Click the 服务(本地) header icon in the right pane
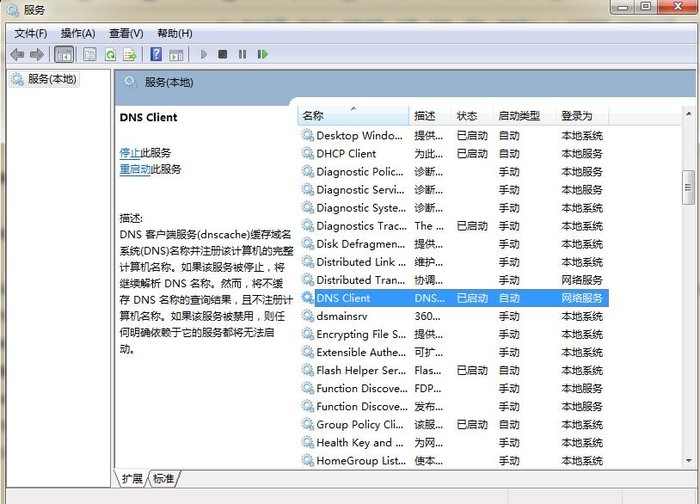 tap(130, 82)
